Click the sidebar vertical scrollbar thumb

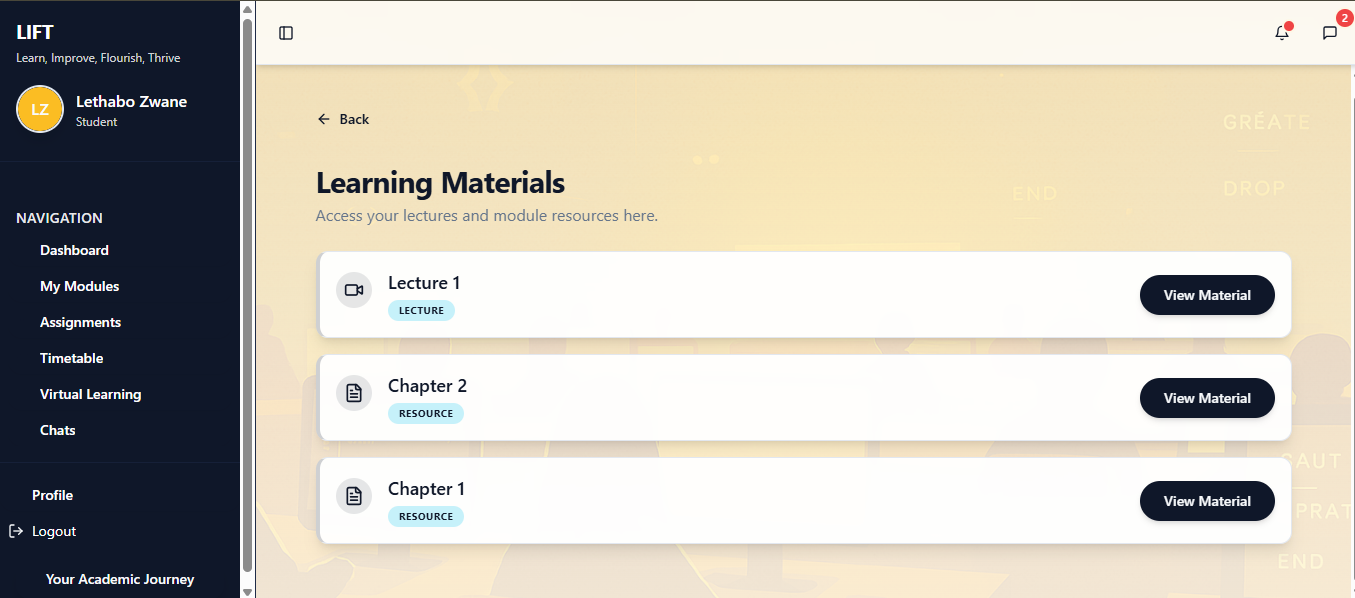(x=248, y=295)
